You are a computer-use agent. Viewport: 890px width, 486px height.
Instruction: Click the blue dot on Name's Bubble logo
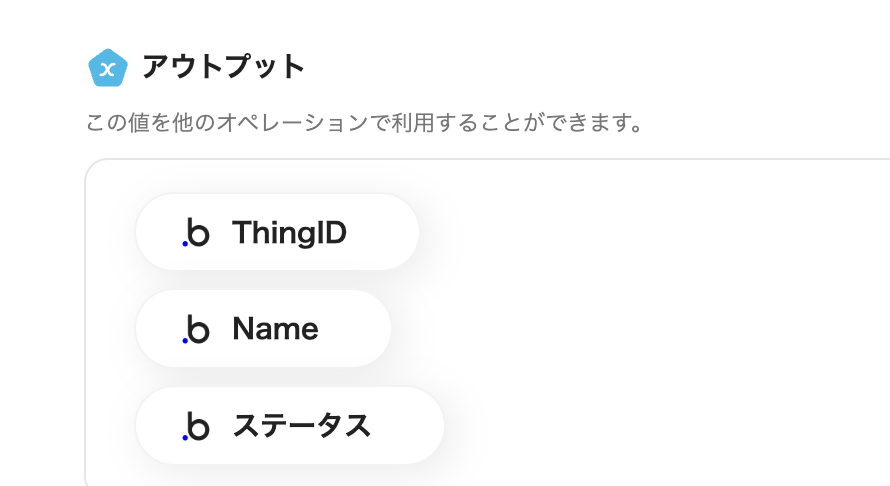[x=185, y=340]
